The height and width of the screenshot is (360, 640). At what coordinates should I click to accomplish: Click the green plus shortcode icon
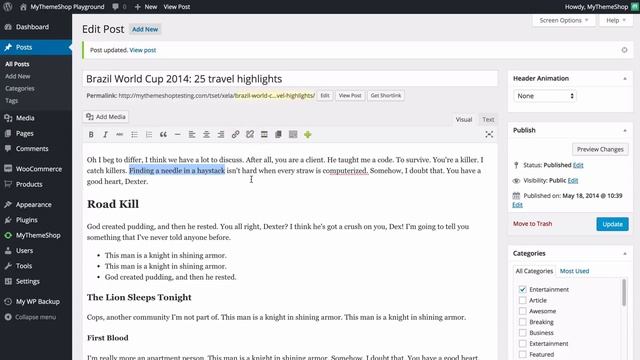[x=308, y=135]
